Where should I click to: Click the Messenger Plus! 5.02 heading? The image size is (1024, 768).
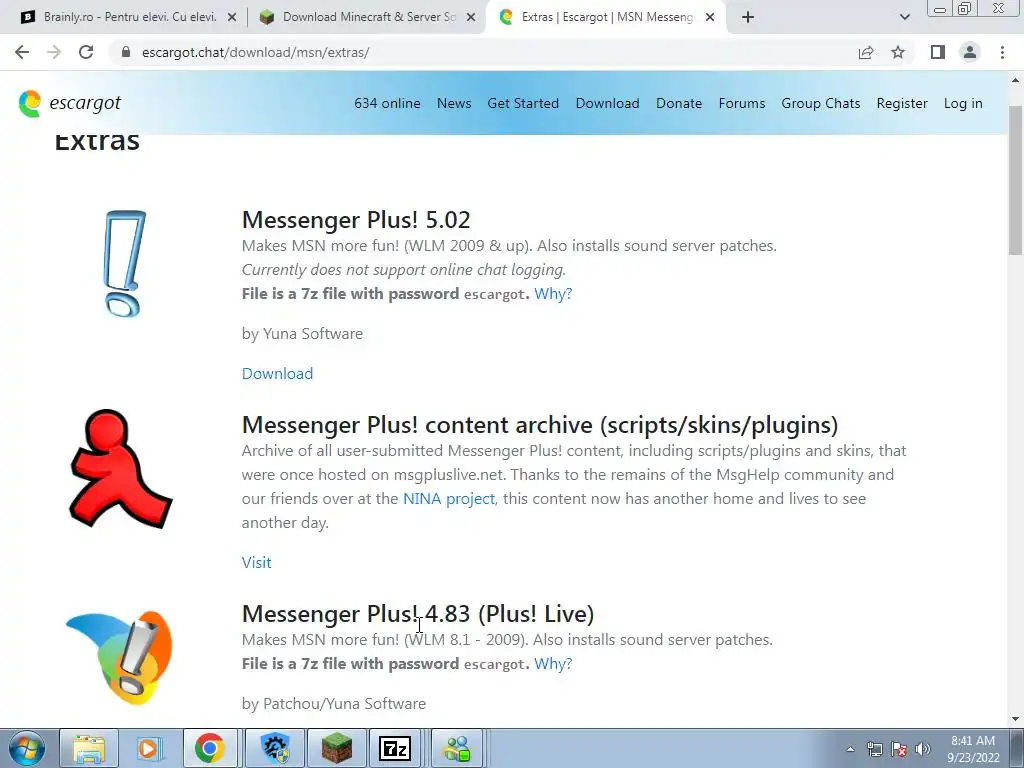tap(356, 220)
